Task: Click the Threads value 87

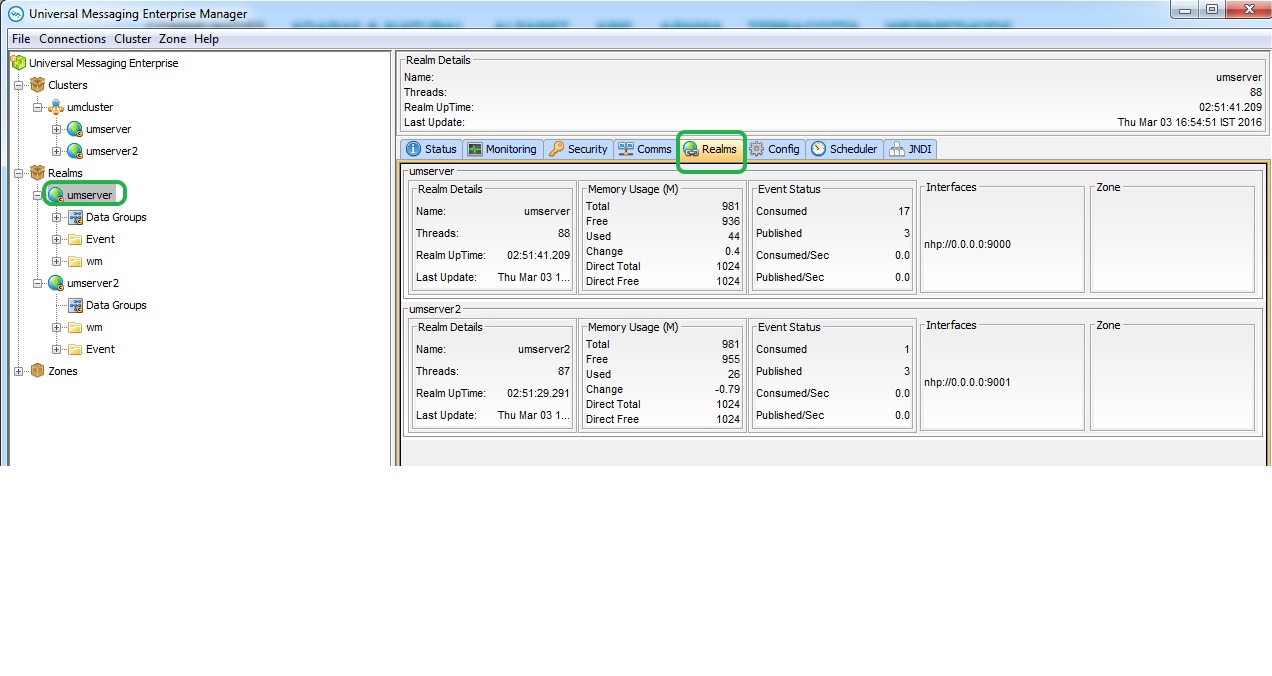Action: [564, 371]
